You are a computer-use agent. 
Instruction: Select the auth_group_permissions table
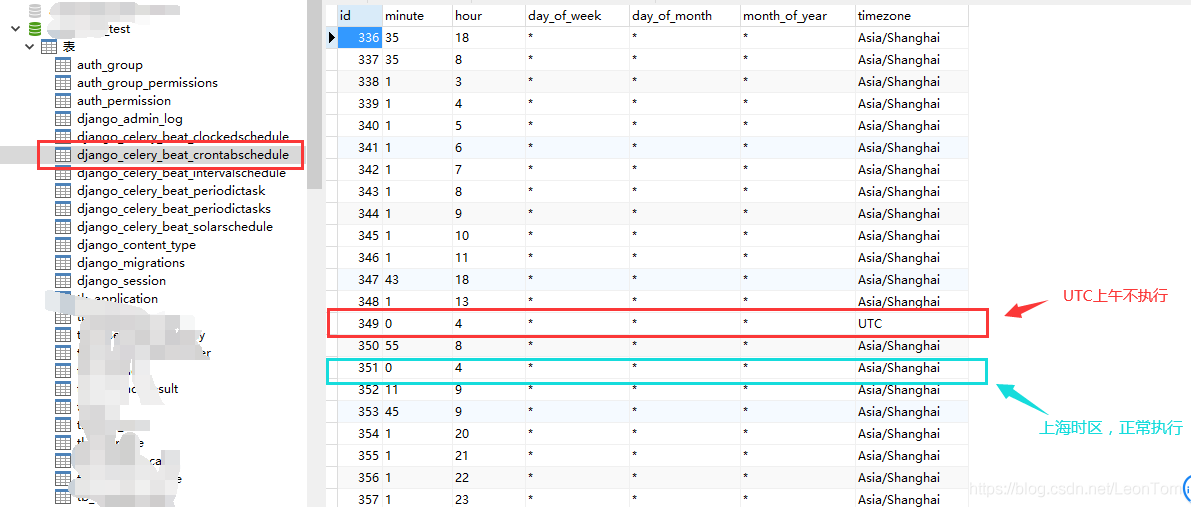[x=147, y=83]
